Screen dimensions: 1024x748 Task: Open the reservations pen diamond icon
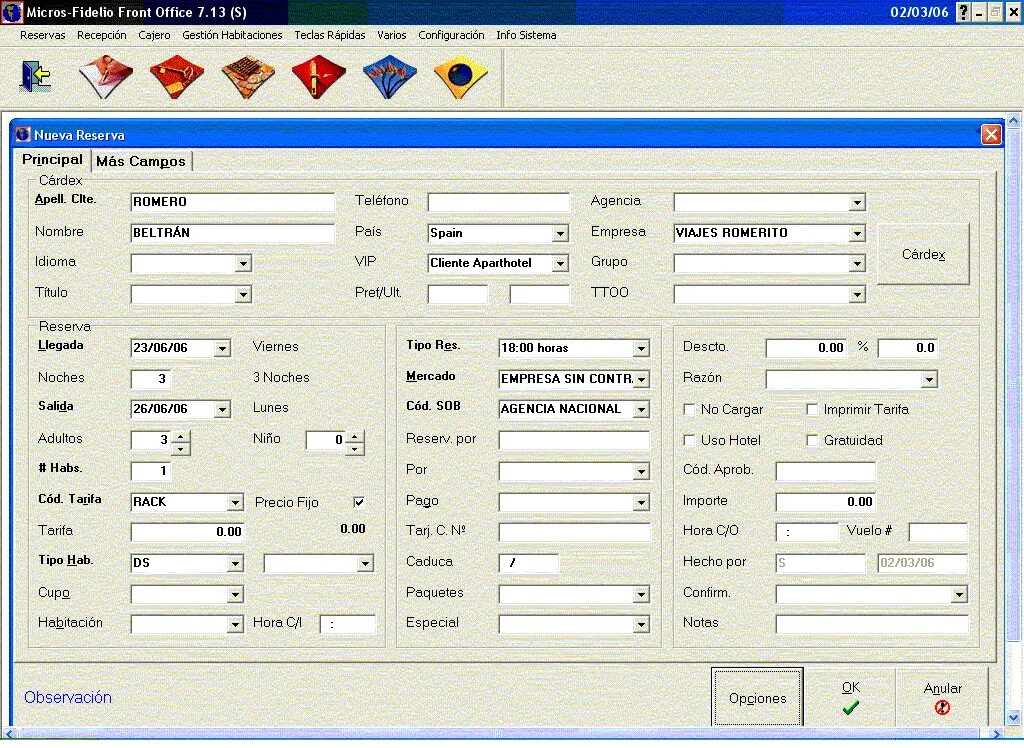tap(106, 76)
